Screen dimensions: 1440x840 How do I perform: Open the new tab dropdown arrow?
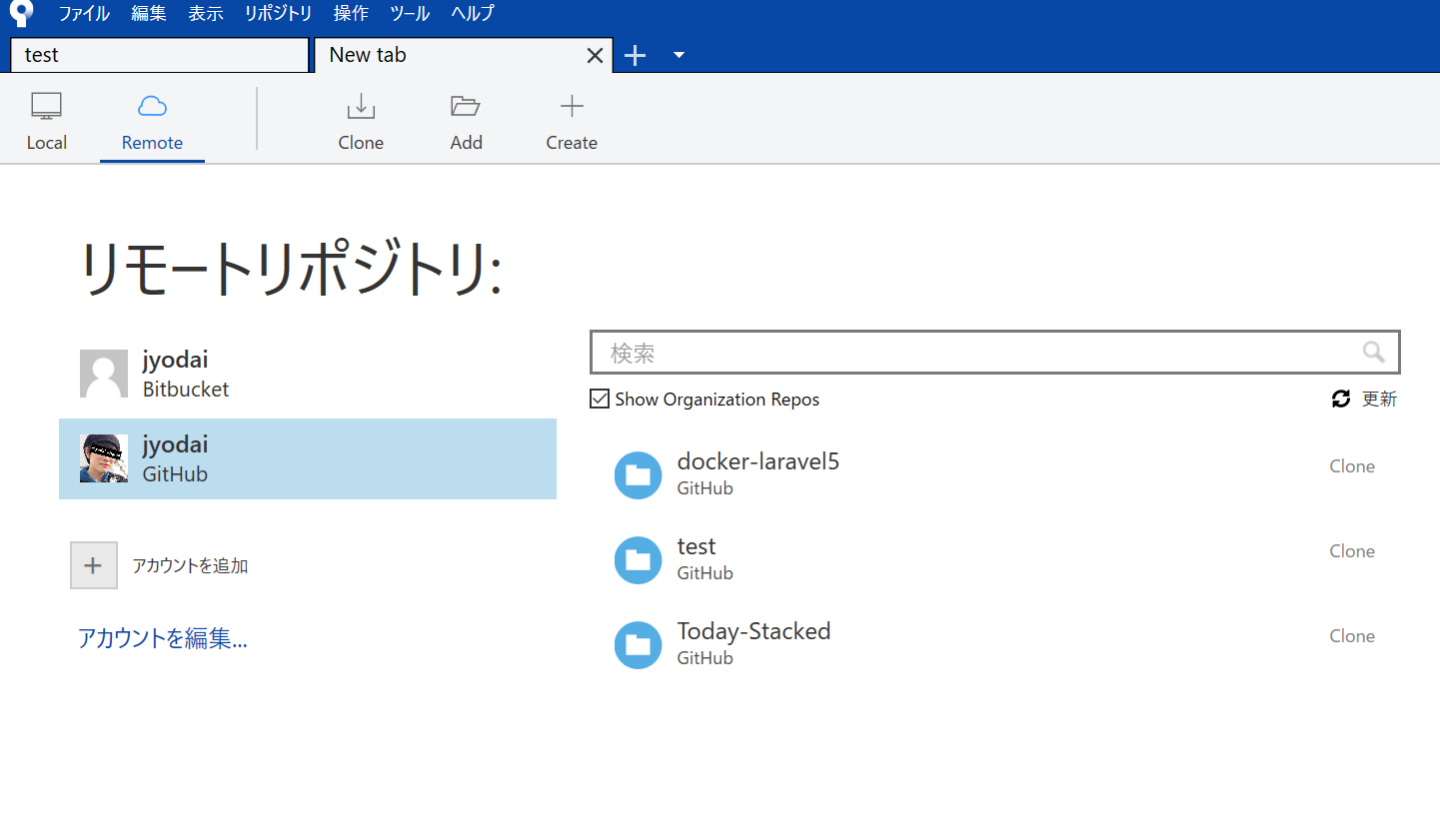(679, 56)
